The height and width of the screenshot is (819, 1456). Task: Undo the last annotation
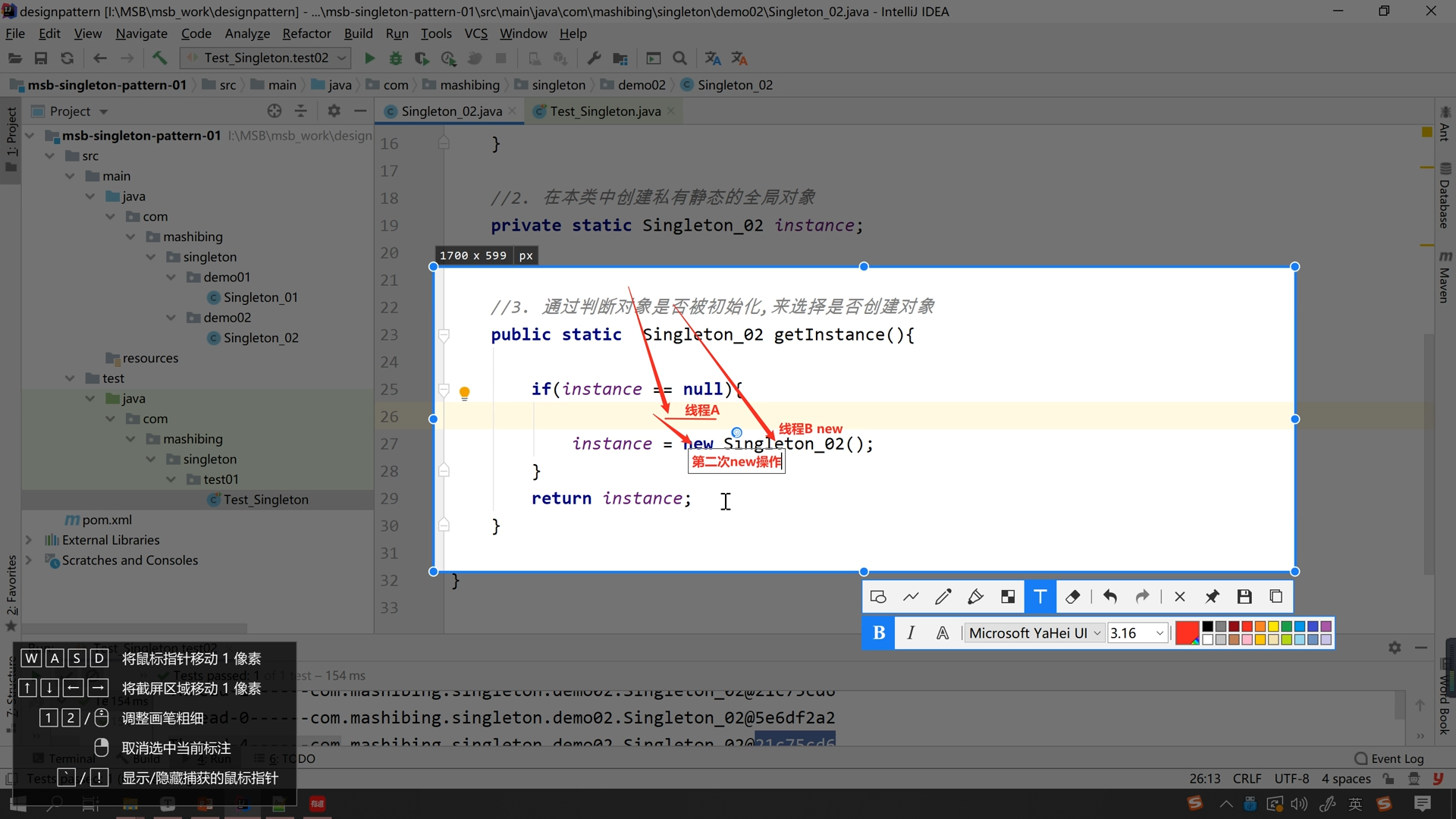pos(1110,597)
